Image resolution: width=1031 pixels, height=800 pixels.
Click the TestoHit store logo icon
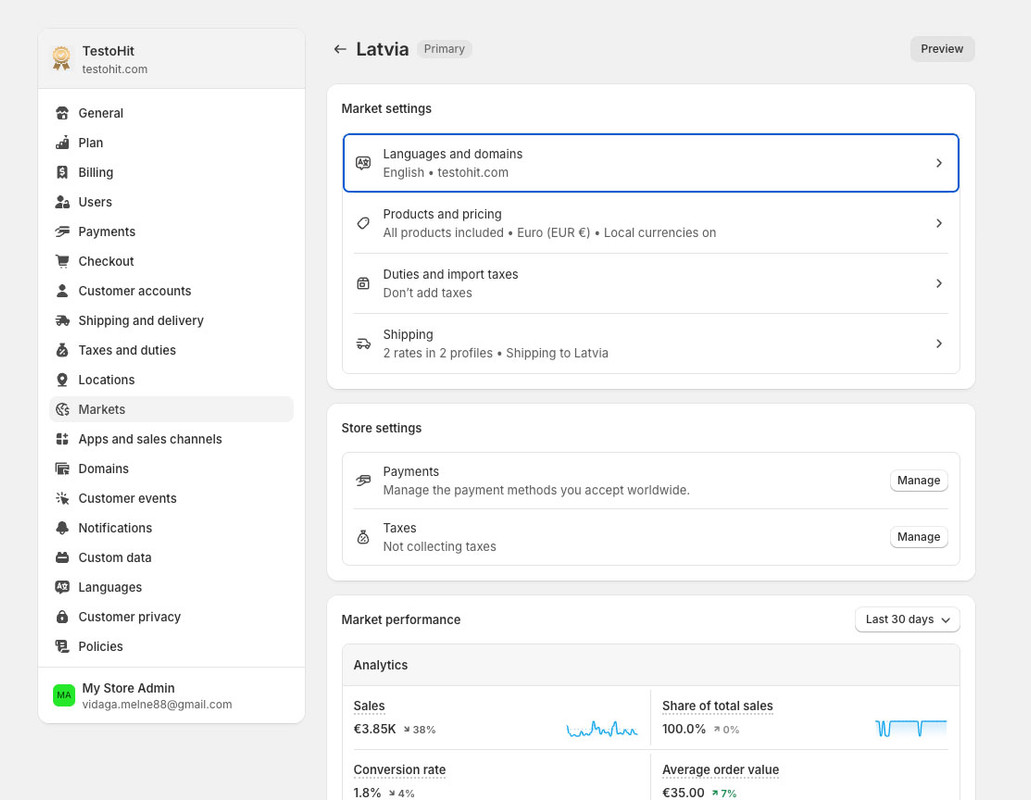(x=62, y=58)
